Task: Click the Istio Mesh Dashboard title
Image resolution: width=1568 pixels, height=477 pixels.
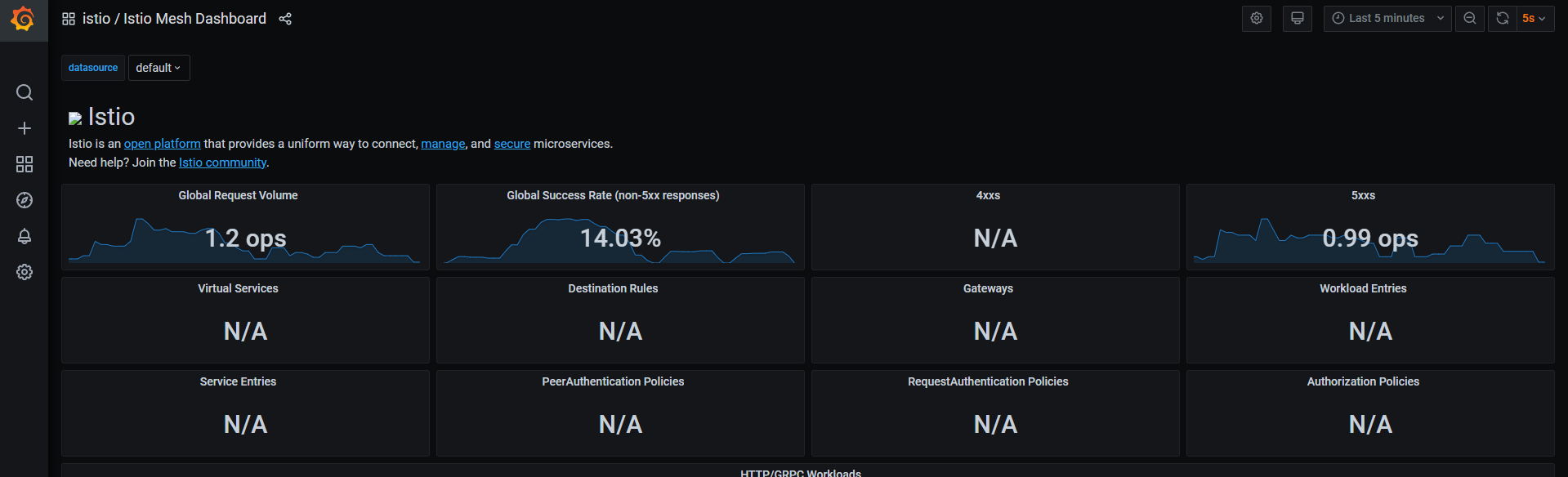Action: pos(194,19)
